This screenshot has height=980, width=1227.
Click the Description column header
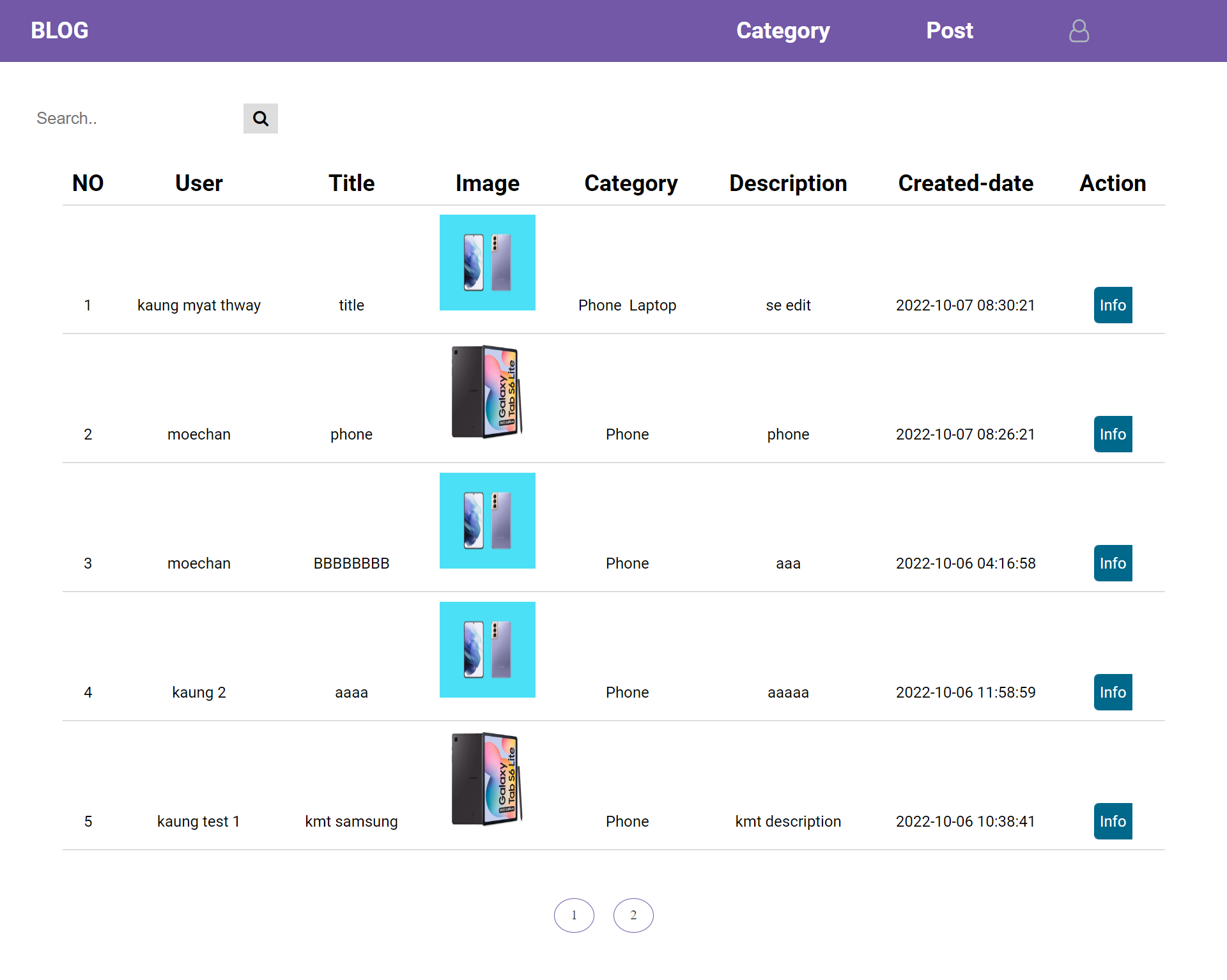point(788,183)
